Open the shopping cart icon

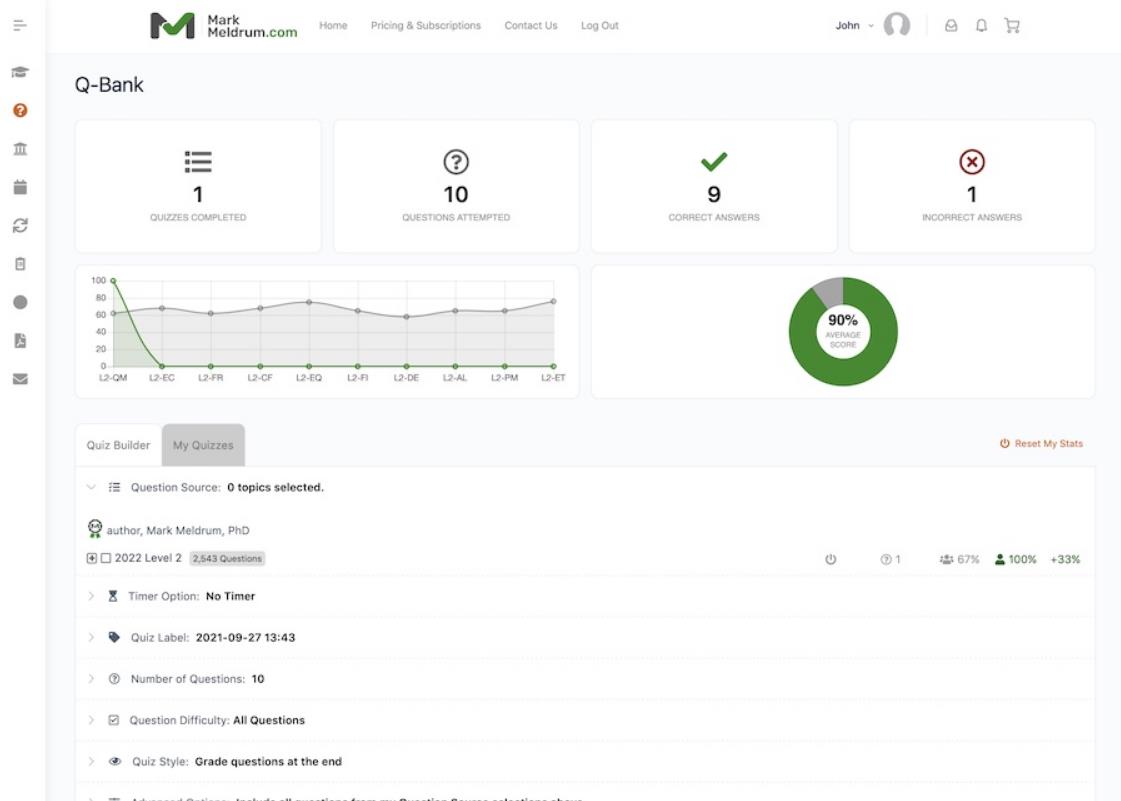tap(1012, 26)
